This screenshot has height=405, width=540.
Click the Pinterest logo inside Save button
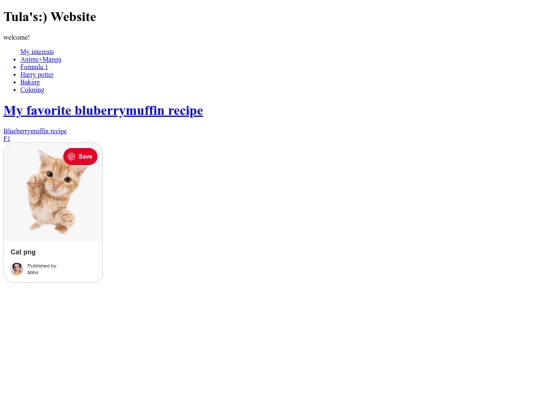(71, 157)
